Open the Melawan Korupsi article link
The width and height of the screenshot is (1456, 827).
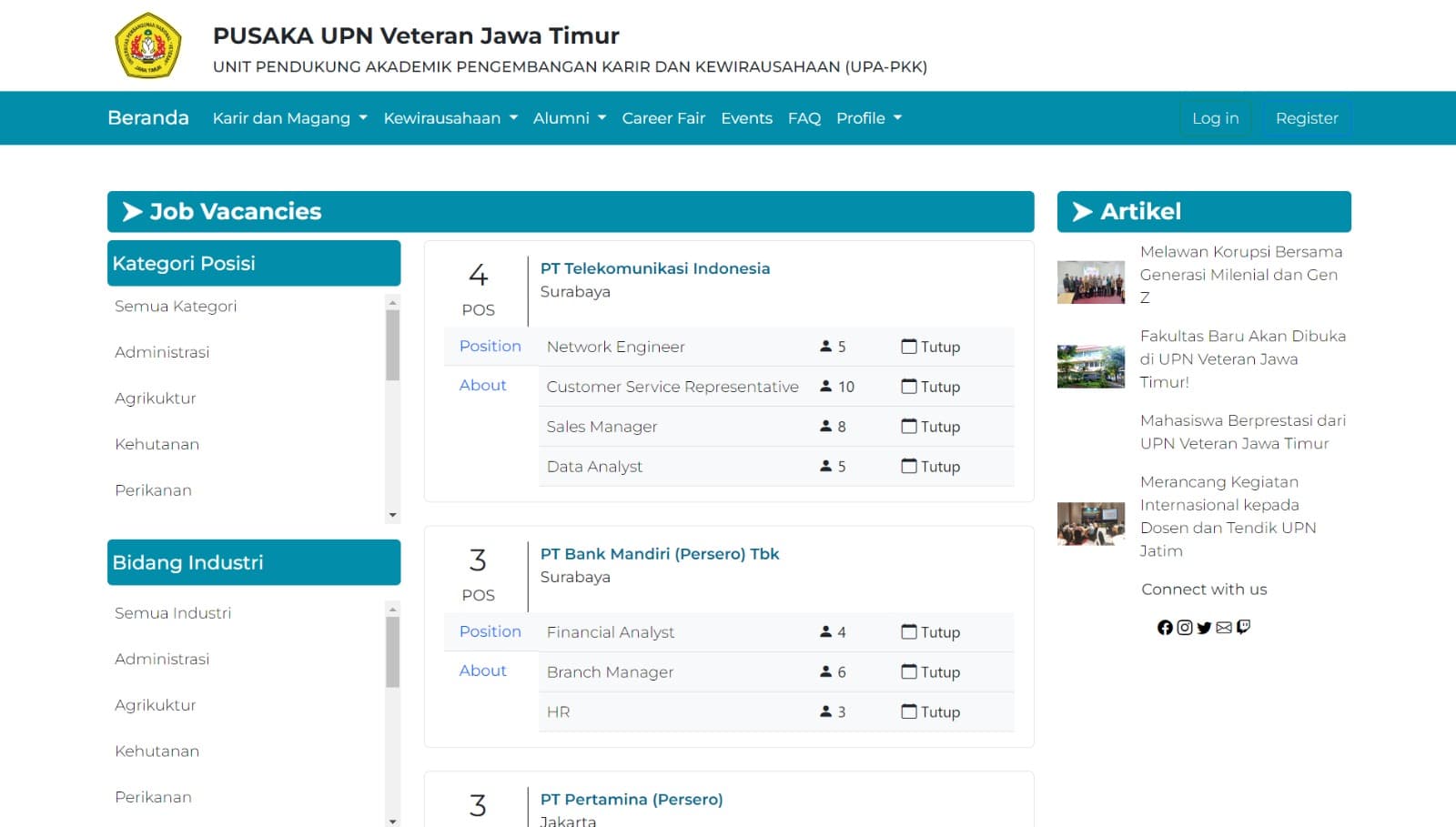[x=1241, y=275]
